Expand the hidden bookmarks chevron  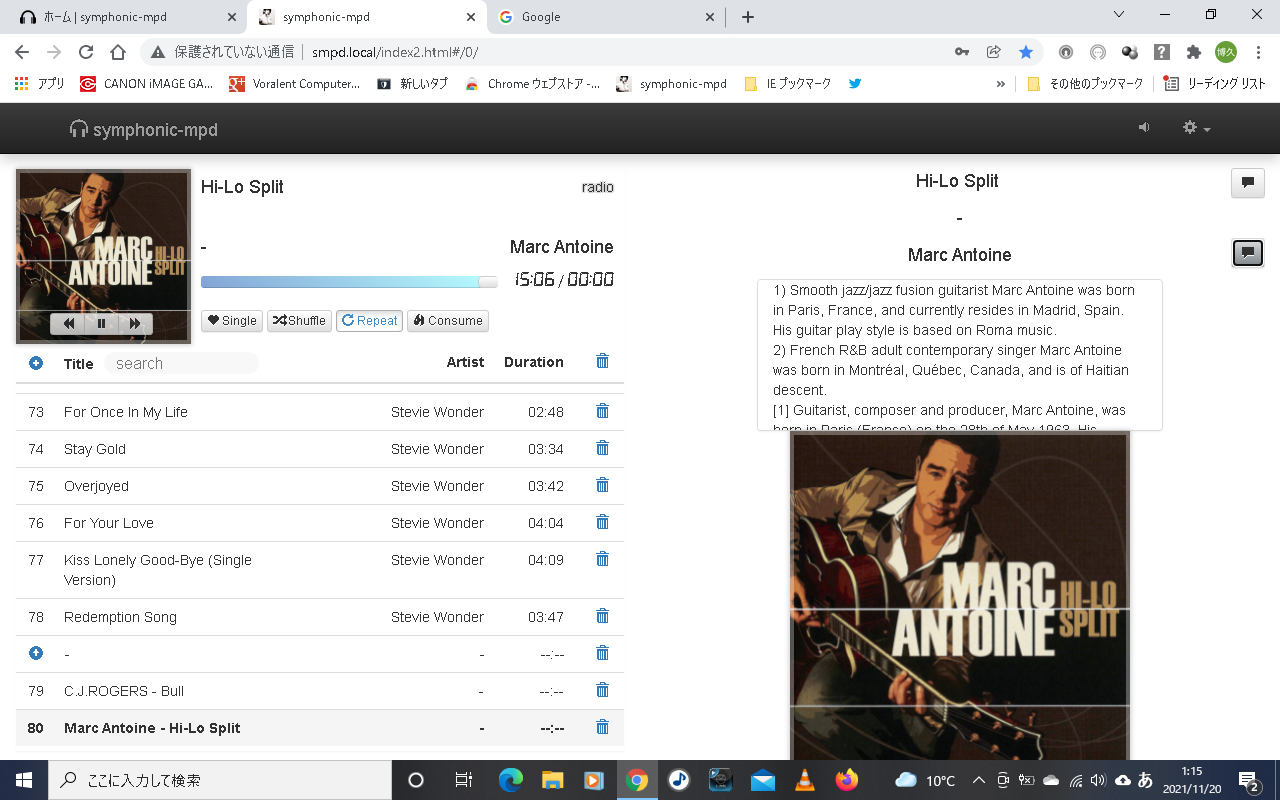[1000, 84]
